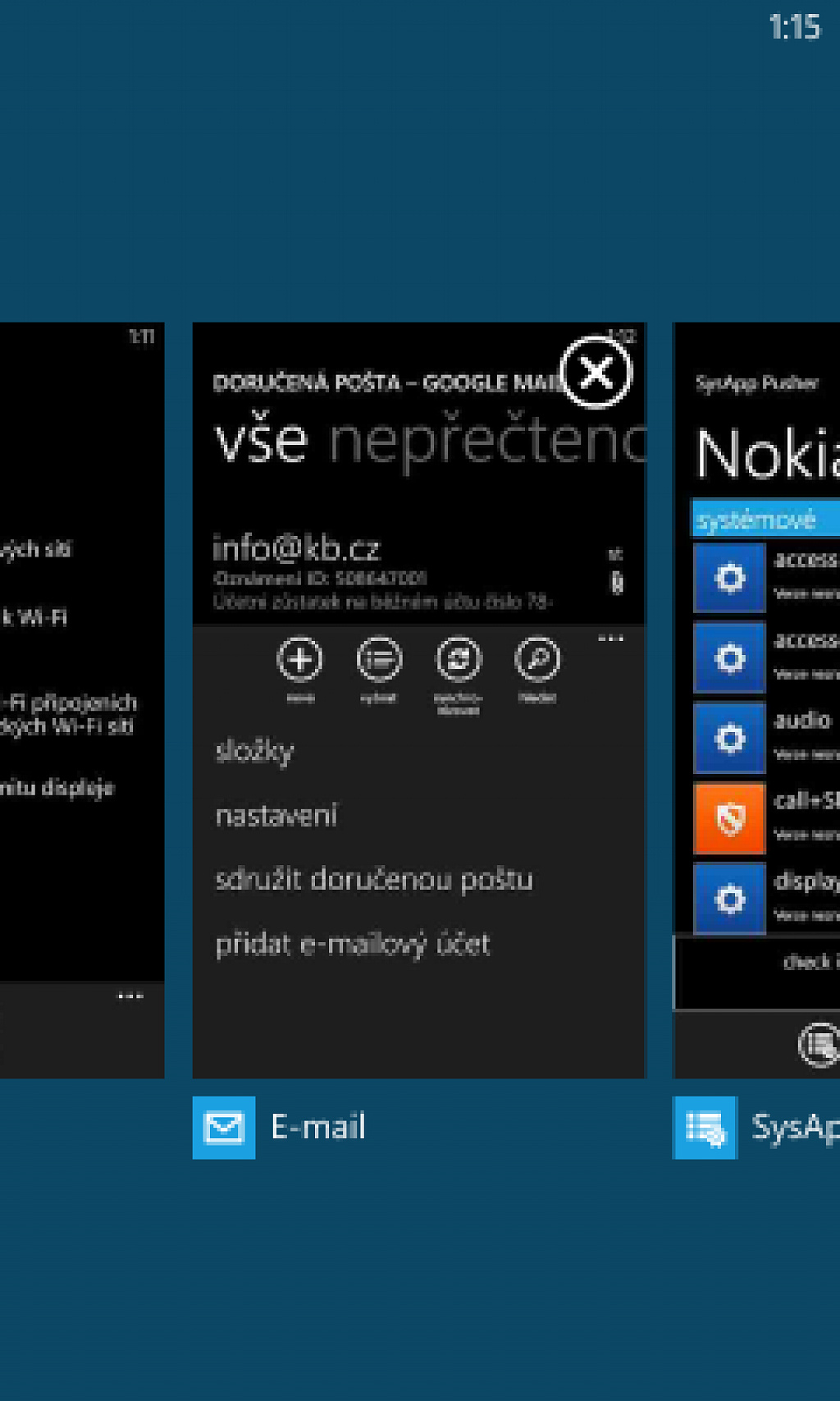Tap the attachment paperclip on info@kb.cz message
The height and width of the screenshot is (1401, 840).
(x=617, y=583)
